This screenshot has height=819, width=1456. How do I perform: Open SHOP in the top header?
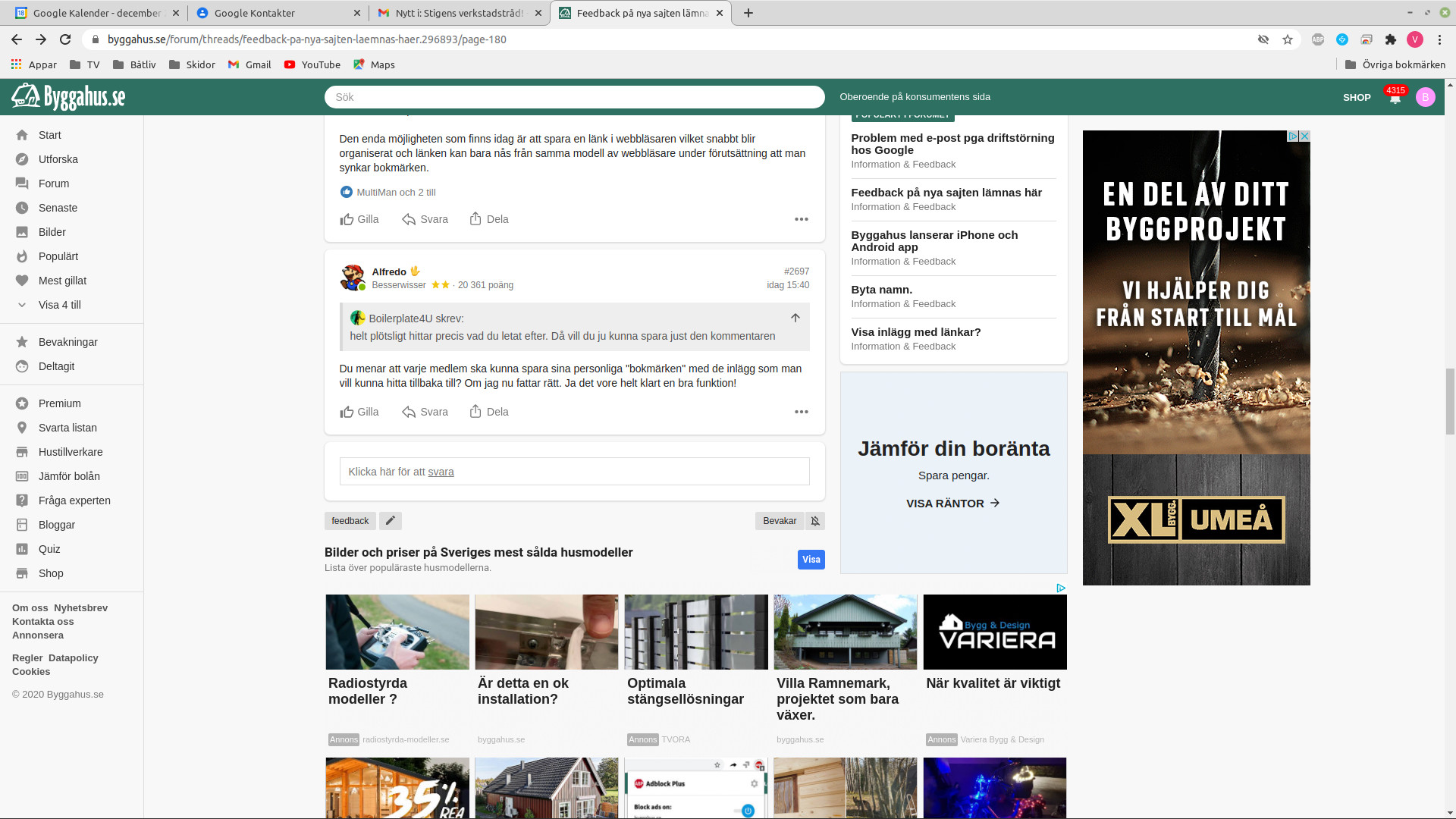[1357, 98]
